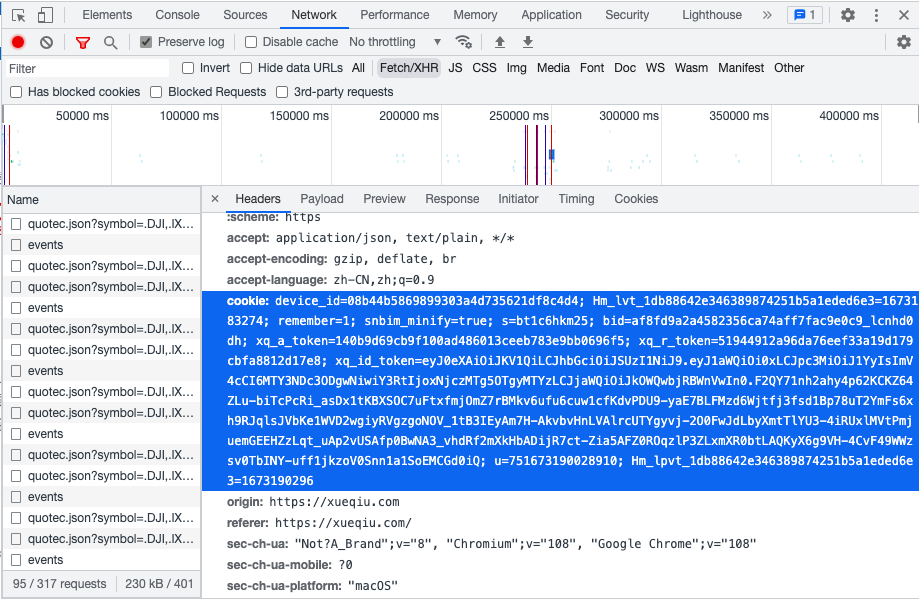Show the Initiator tab of the request
Screen dimensions: 919x599
(518, 199)
